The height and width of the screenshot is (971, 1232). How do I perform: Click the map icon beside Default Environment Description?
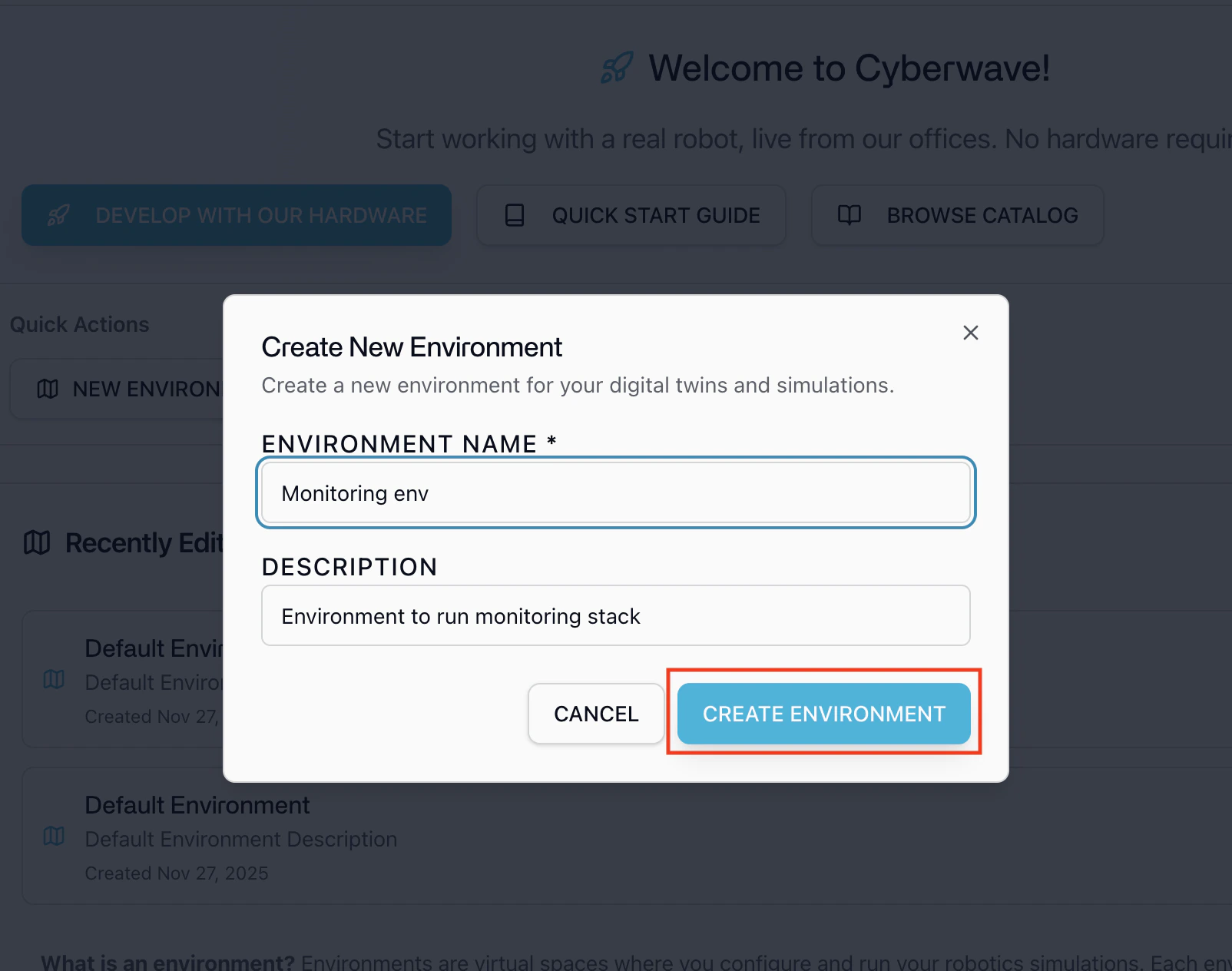point(54,836)
